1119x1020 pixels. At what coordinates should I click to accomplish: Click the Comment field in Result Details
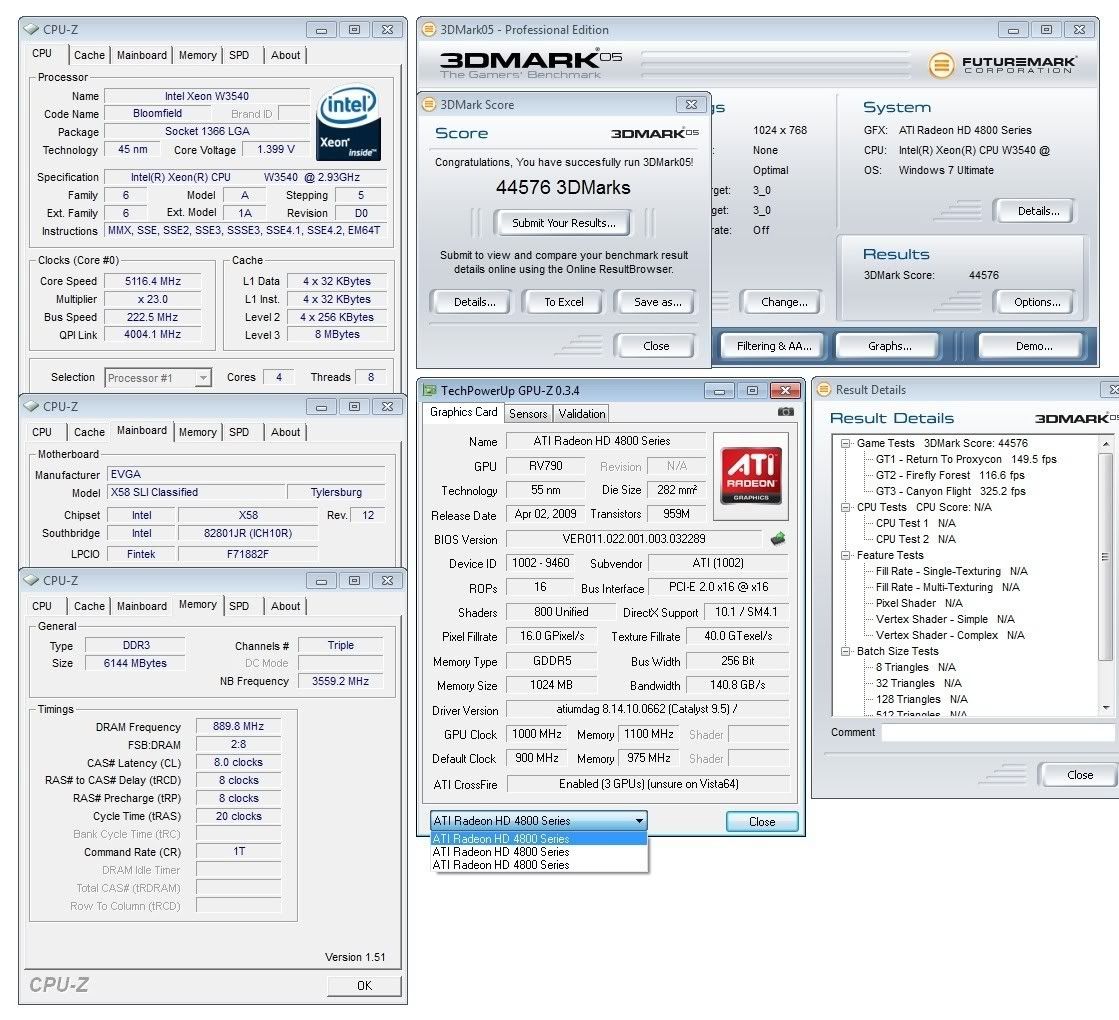pyautogui.click(x=998, y=732)
